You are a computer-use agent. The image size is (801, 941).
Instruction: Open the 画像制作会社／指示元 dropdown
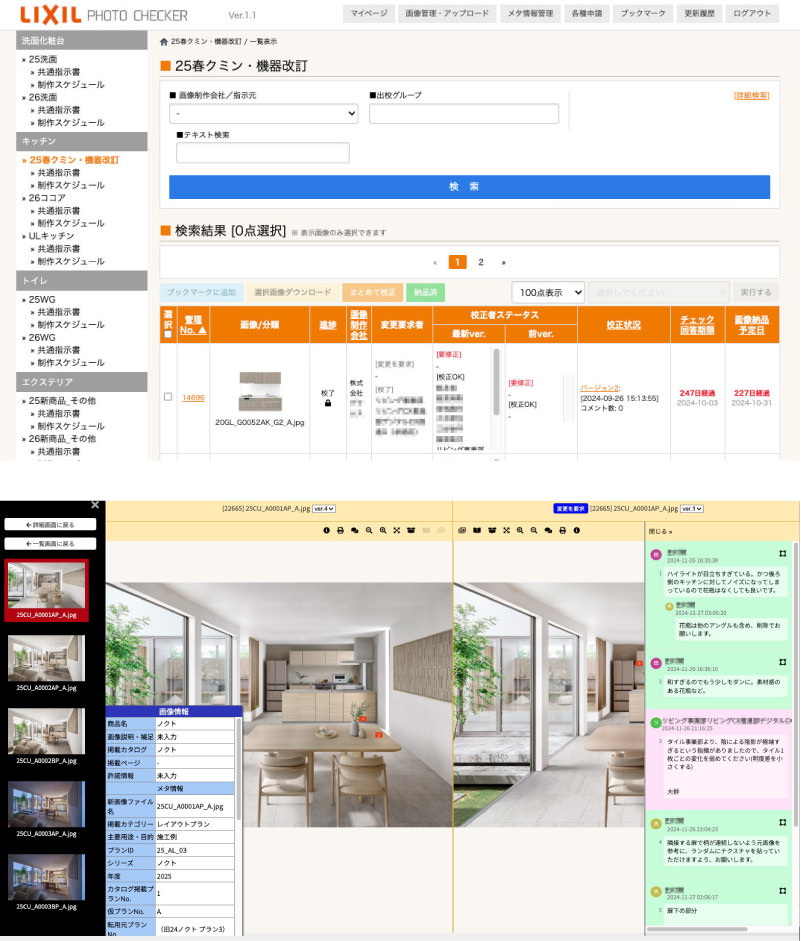point(263,114)
